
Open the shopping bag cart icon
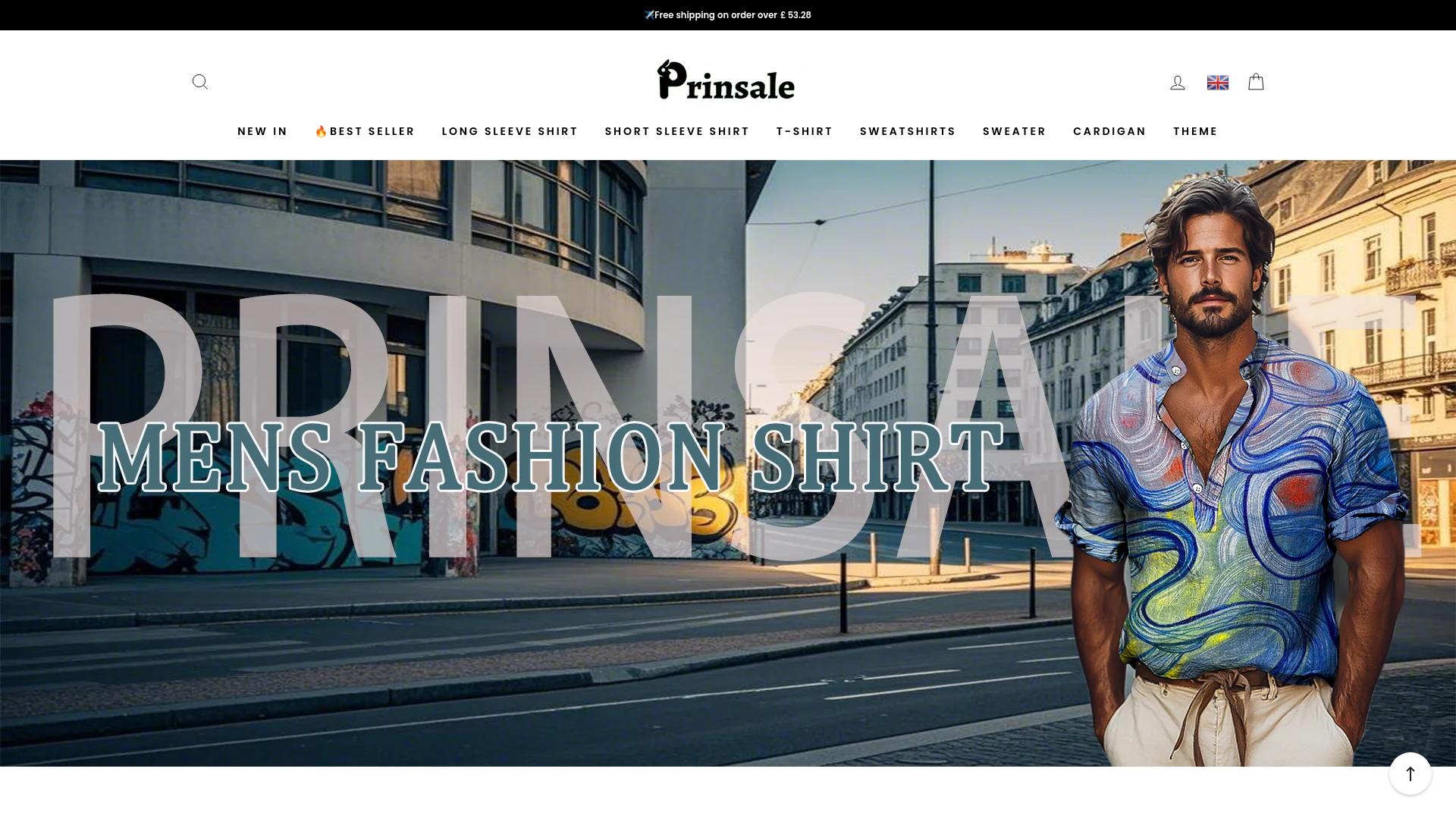pyautogui.click(x=1256, y=82)
